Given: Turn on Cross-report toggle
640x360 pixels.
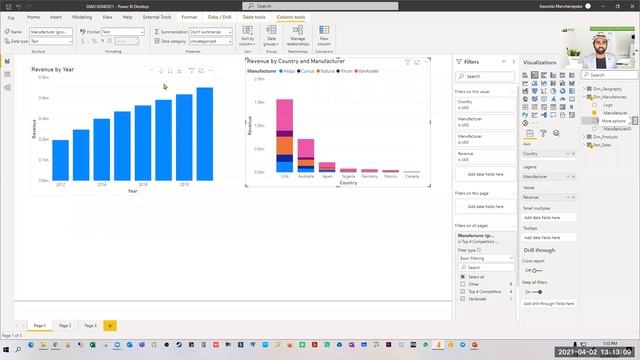Looking at the screenshot, I should (537, 271).
